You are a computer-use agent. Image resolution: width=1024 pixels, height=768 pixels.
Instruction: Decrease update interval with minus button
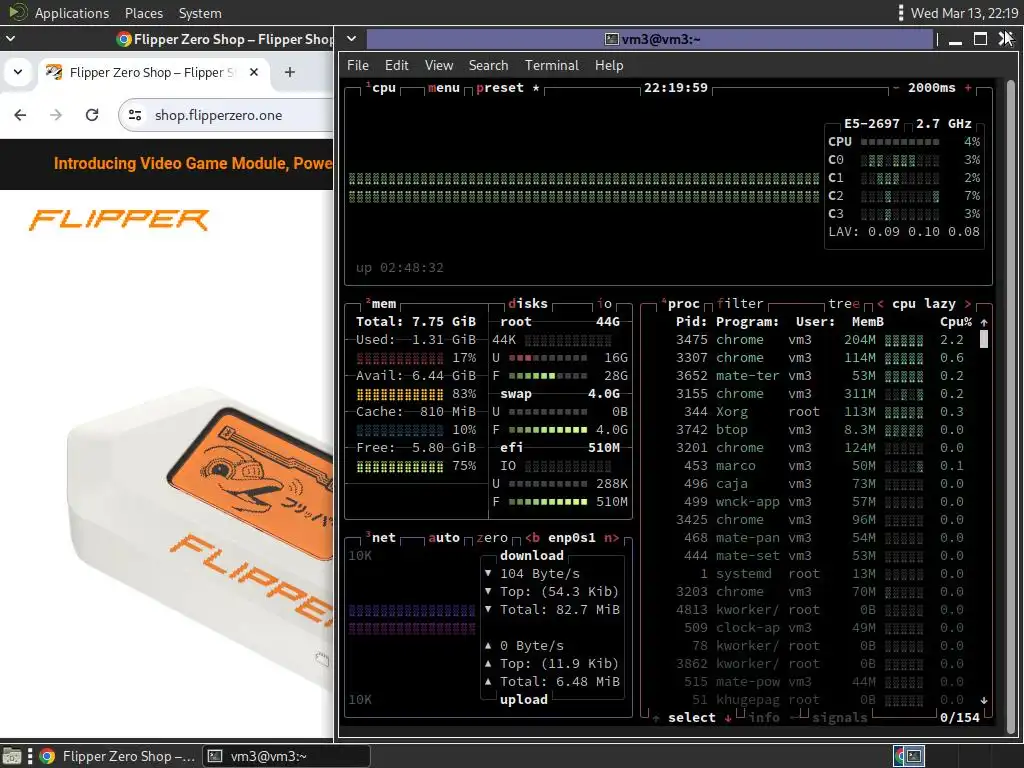click(x=896, y=88)
